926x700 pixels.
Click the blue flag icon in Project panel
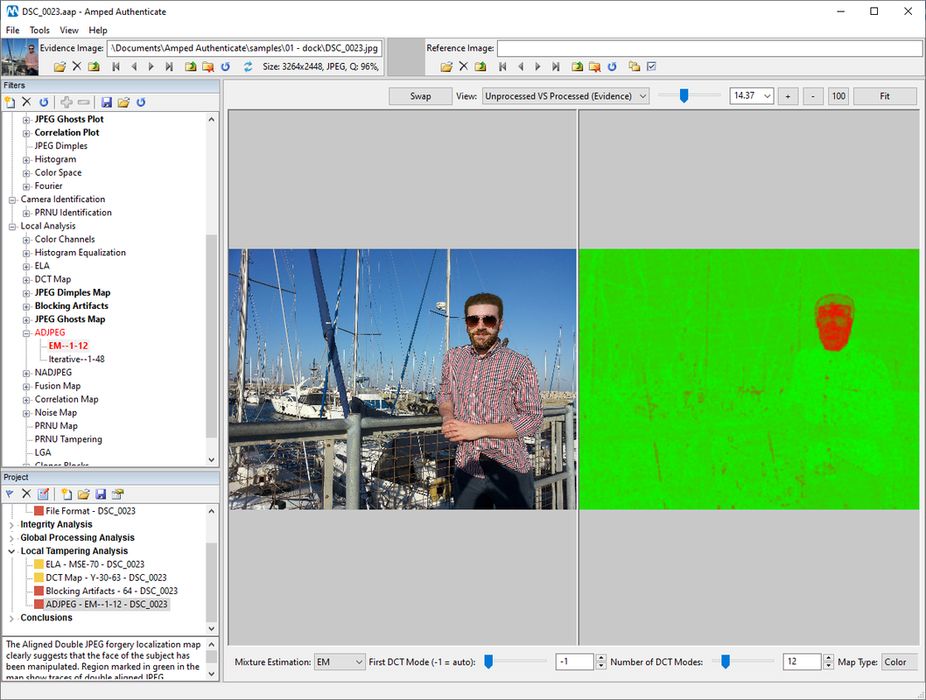coord(10,494)
